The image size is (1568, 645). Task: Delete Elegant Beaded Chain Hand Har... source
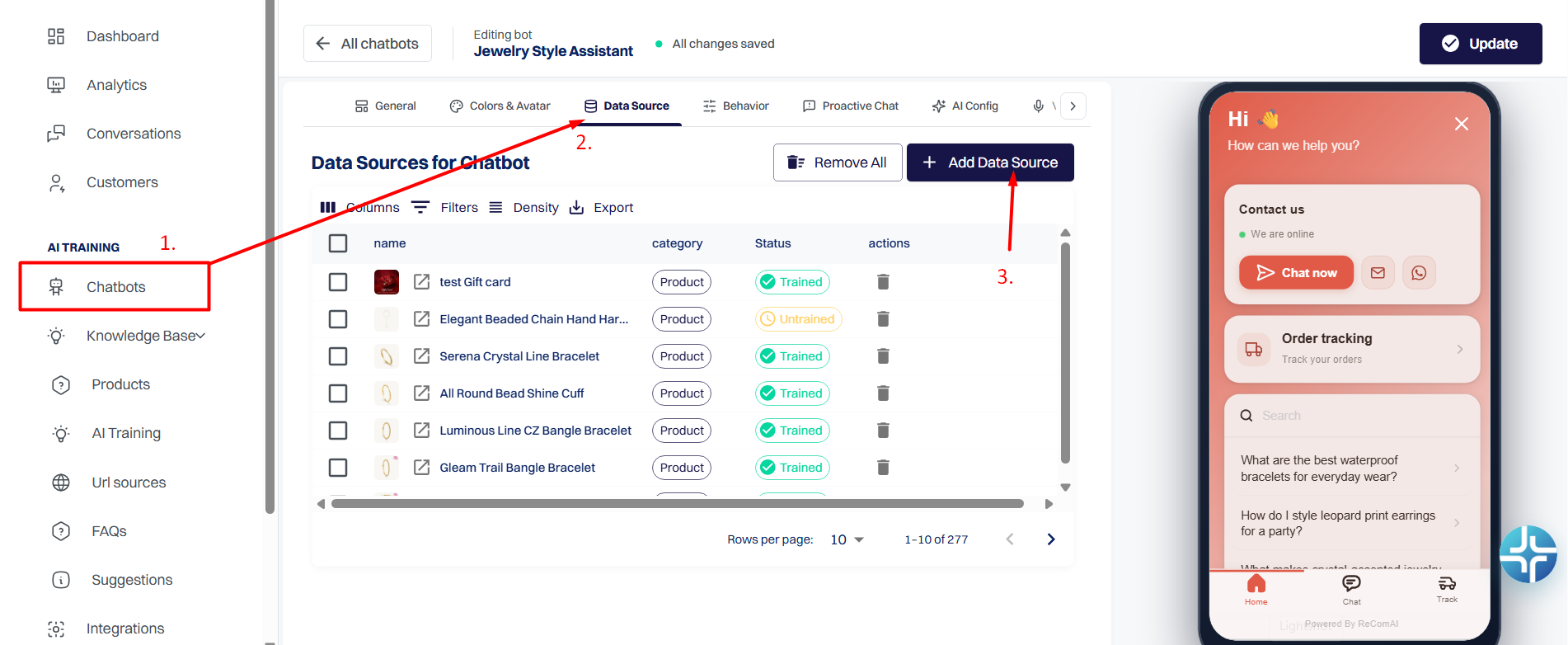click(x=883, y=319)
